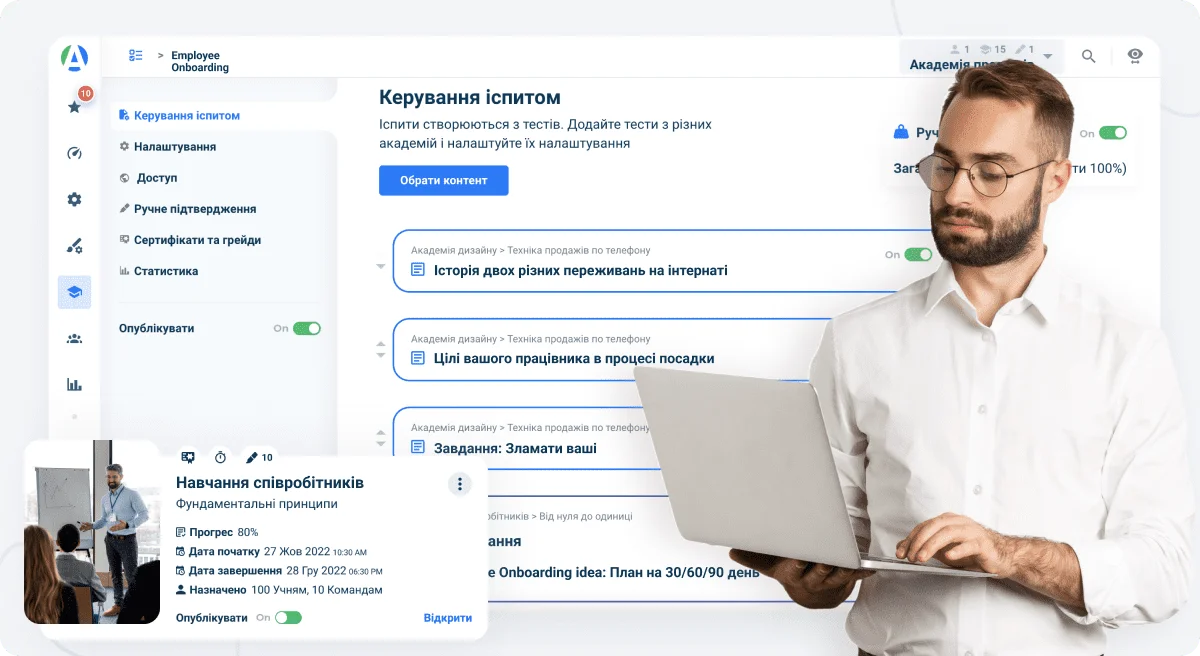Click the Обрати контент button
The image size is (1200, 656).
444,181
